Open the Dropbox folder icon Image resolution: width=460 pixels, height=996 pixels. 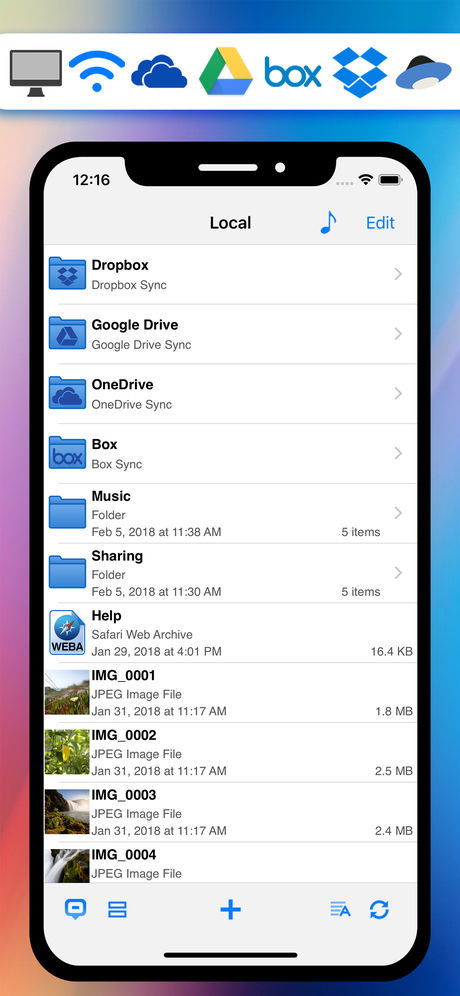(x=67, y=274)
